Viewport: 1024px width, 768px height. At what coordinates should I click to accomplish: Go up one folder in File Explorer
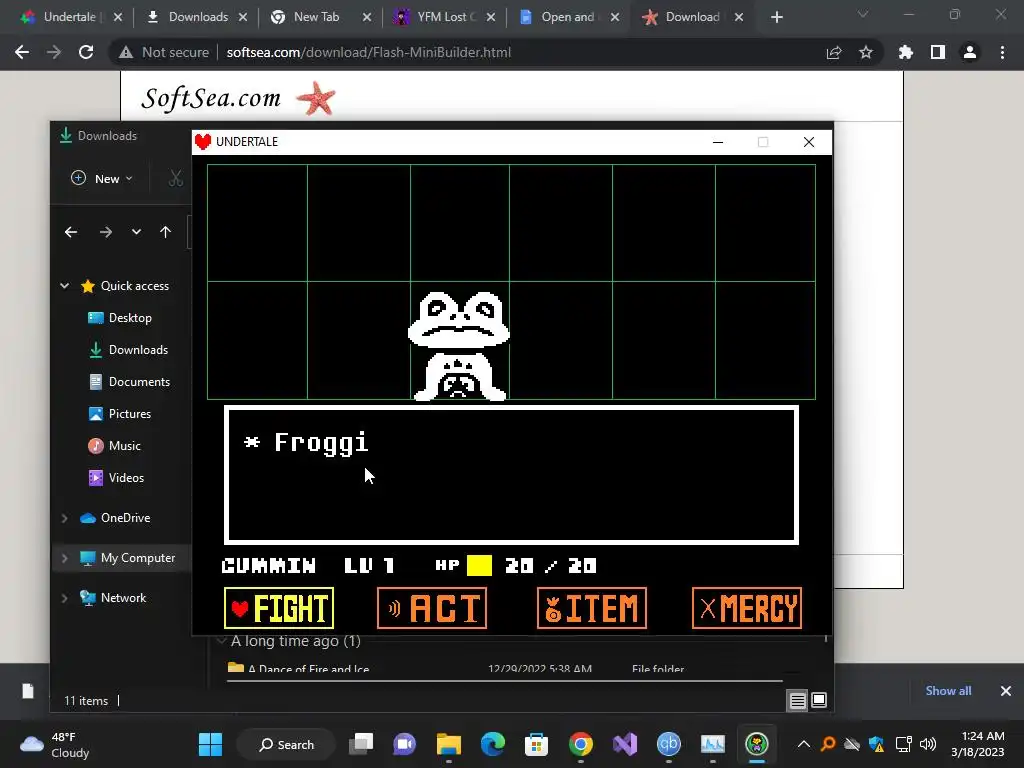click(165, 232)
